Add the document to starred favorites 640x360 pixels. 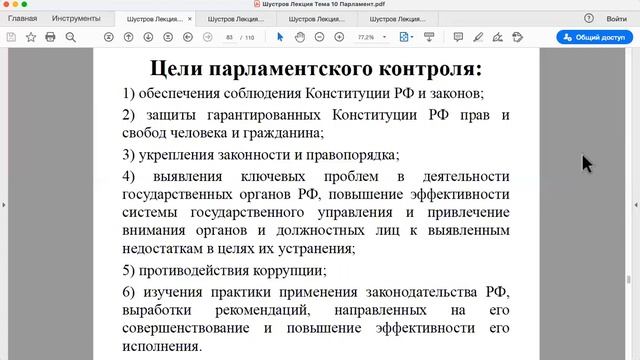(31, 37)
